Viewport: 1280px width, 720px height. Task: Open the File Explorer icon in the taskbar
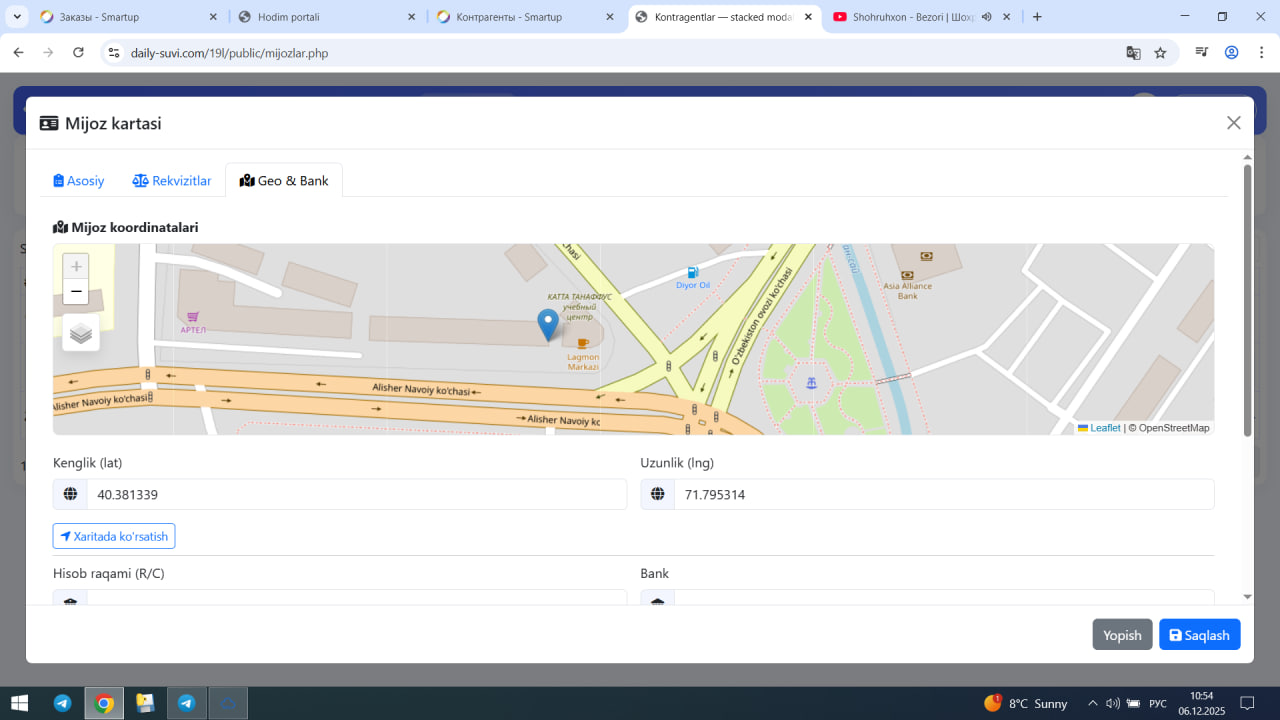(145, 703)
